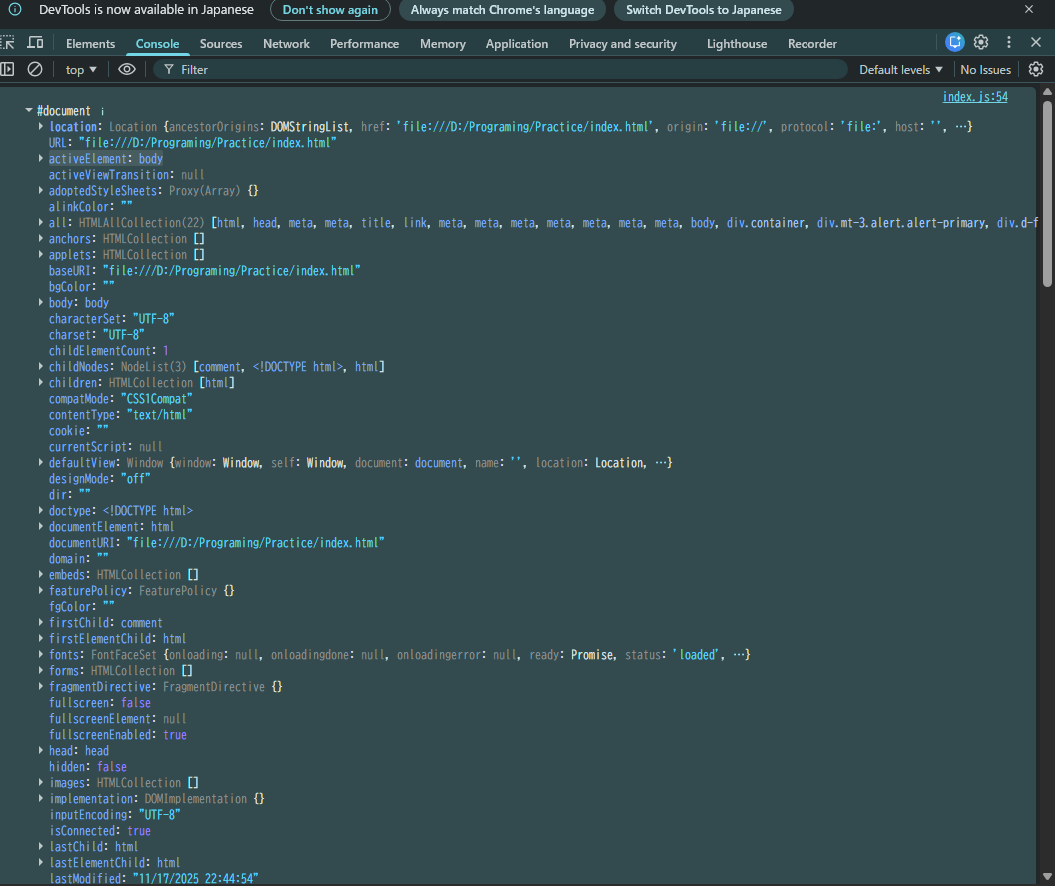
Task: Open the Performance tab
Action: (364, 43)
